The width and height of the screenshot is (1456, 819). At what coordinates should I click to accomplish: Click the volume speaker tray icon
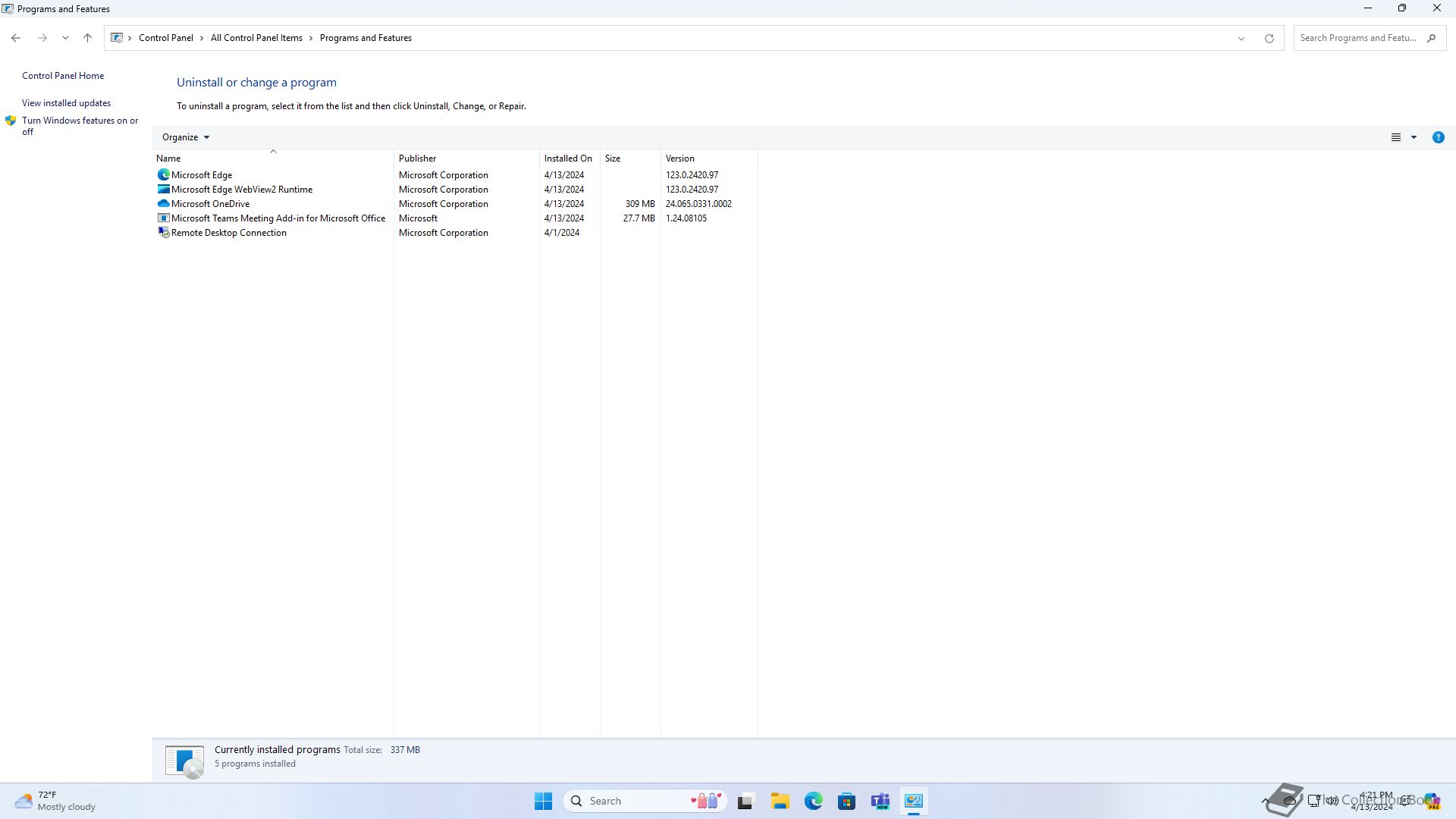pyautogui.click(x=1332, y=801)
